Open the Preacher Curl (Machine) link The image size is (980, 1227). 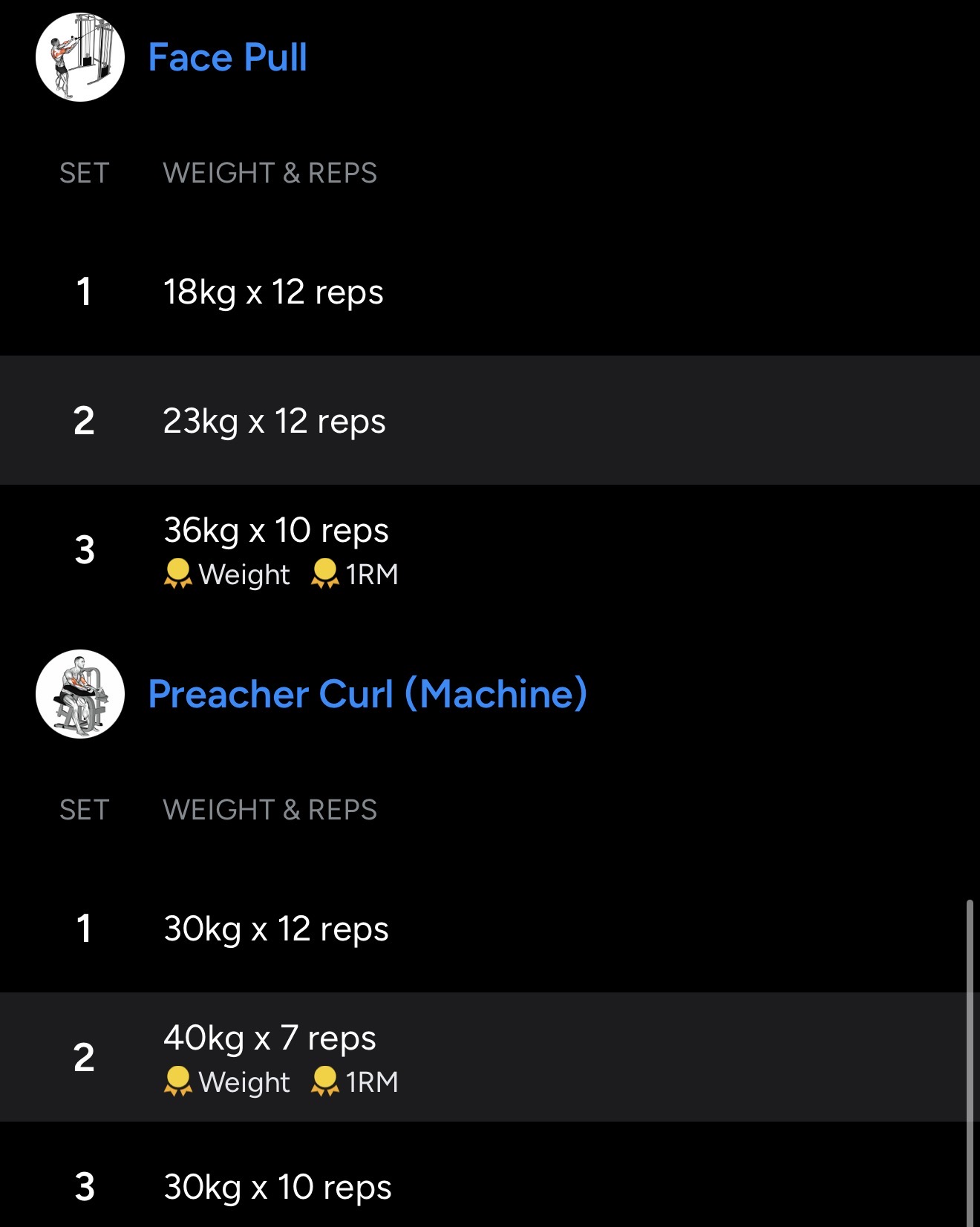point(367,694)
